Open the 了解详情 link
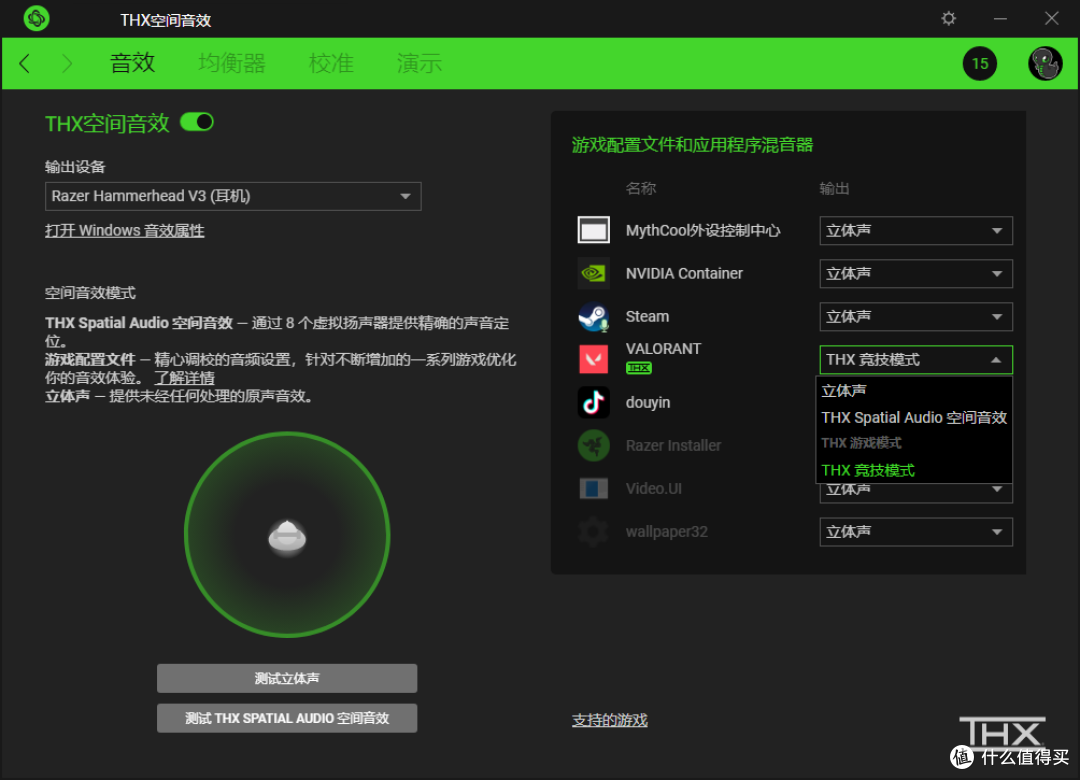 [184, 378]
